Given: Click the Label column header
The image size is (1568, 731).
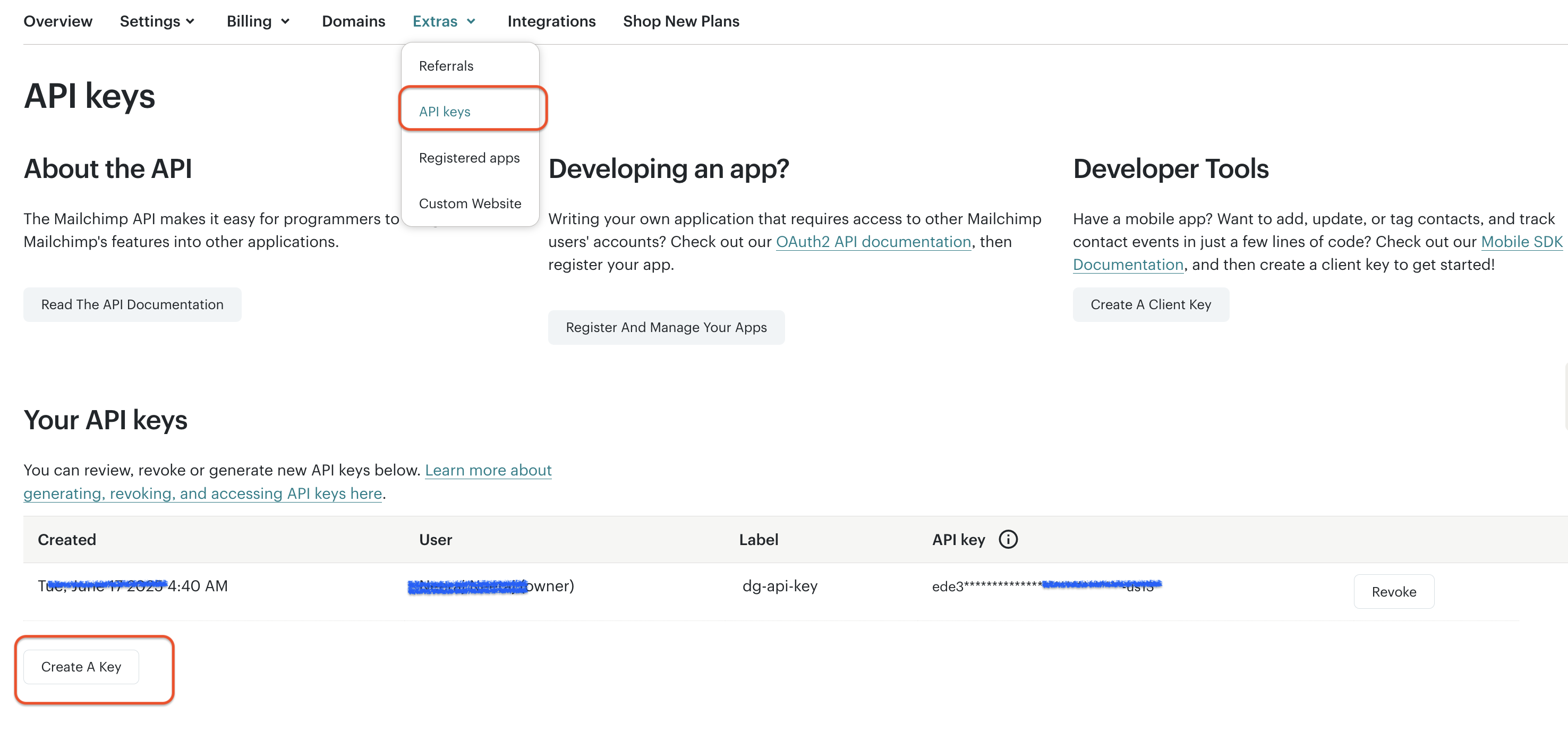Looking at the screenshot, I should [759, 540].
